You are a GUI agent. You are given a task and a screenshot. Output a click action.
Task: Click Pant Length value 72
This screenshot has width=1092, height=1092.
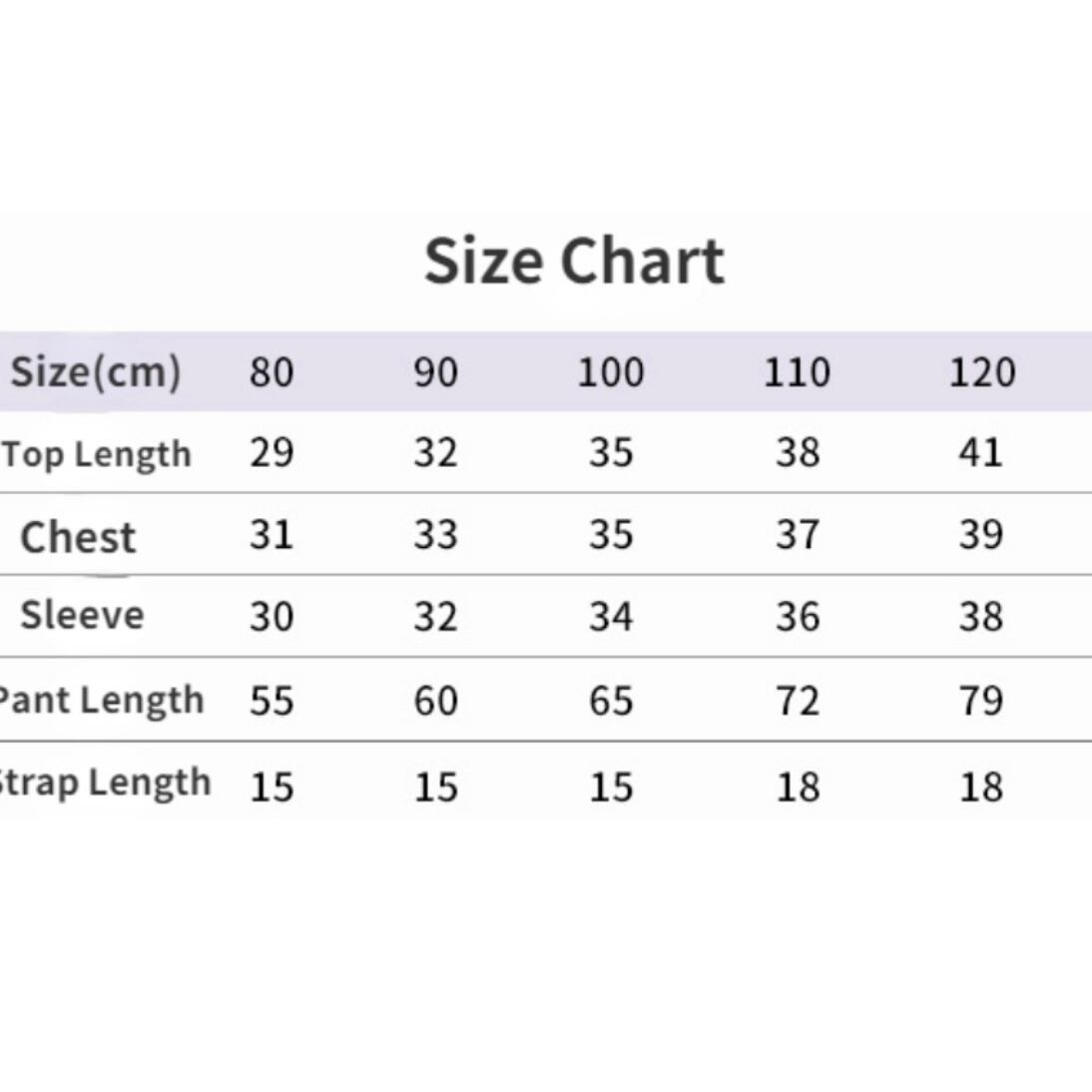click(x=797, y=701)
